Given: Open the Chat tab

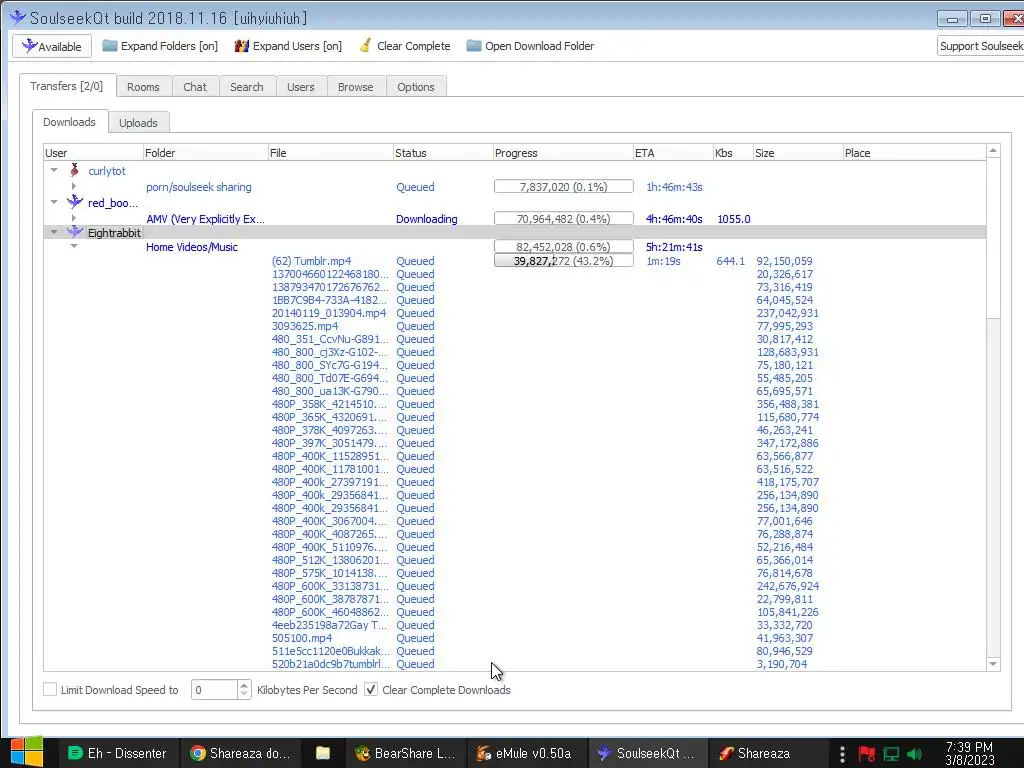Looking at the screenshot, I should pyautogui.click(x=195, y=87).
